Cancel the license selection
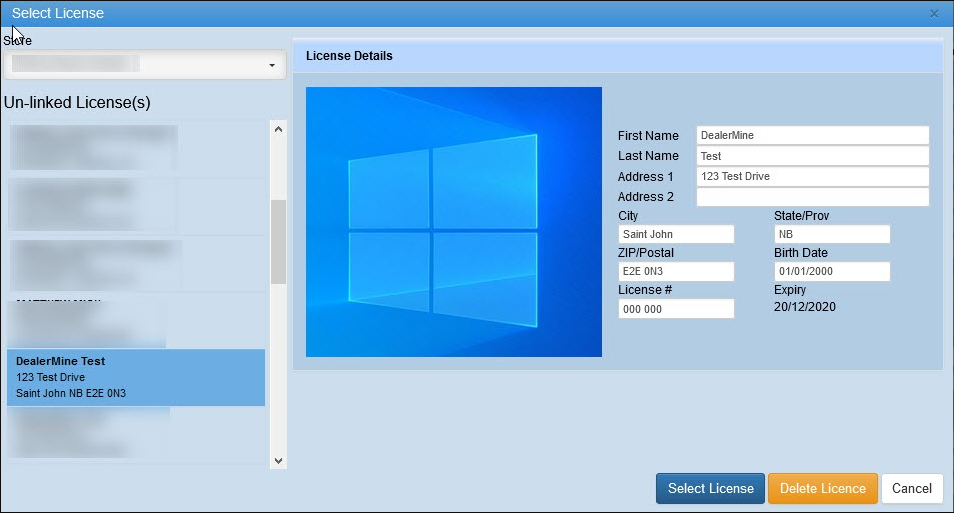The image size is (954, 513). point(911,488)
